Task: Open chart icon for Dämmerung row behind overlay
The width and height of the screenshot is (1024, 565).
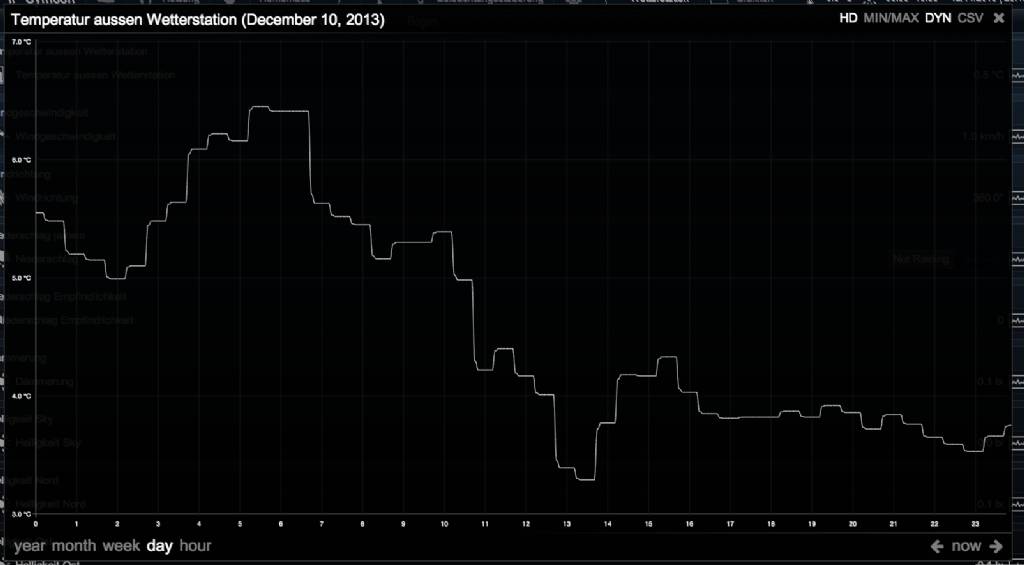Action: [x=1019, y=381]
